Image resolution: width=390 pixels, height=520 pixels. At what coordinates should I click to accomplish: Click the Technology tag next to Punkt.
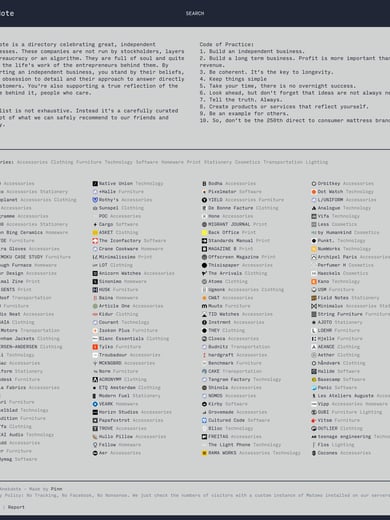click(x=351, y=241)
